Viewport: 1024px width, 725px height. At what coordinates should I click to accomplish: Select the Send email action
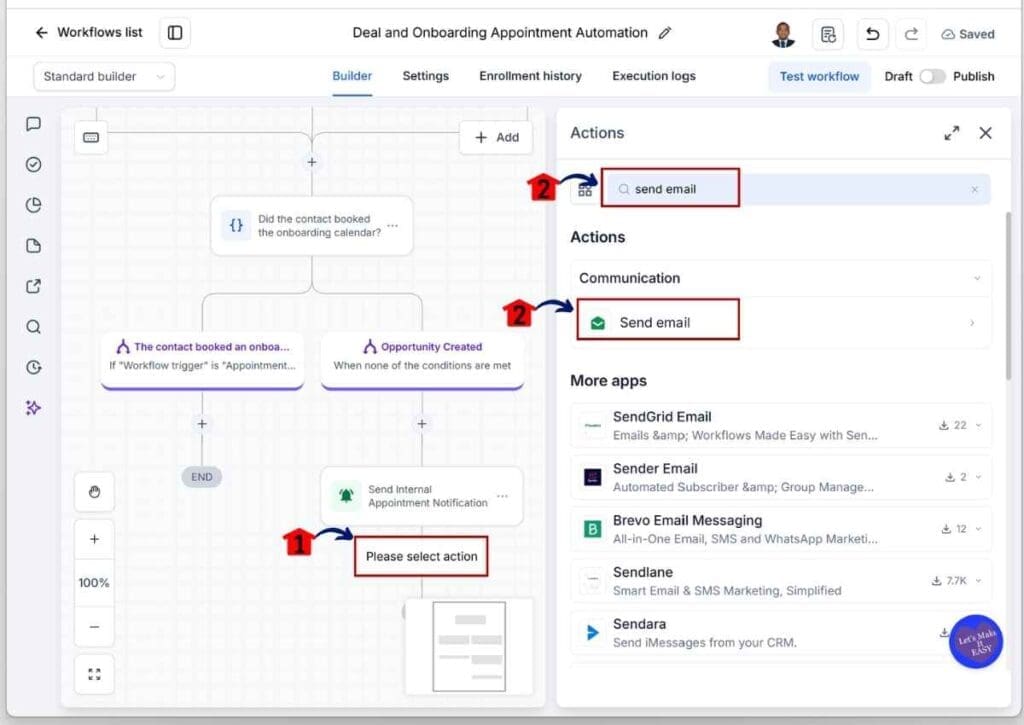(x=781, y=323)
